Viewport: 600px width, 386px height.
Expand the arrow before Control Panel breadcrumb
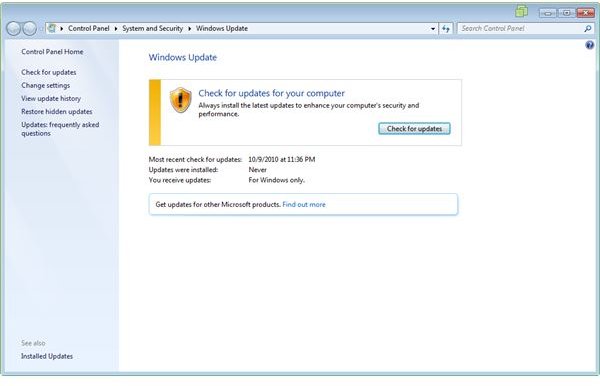tap(62, 29)
